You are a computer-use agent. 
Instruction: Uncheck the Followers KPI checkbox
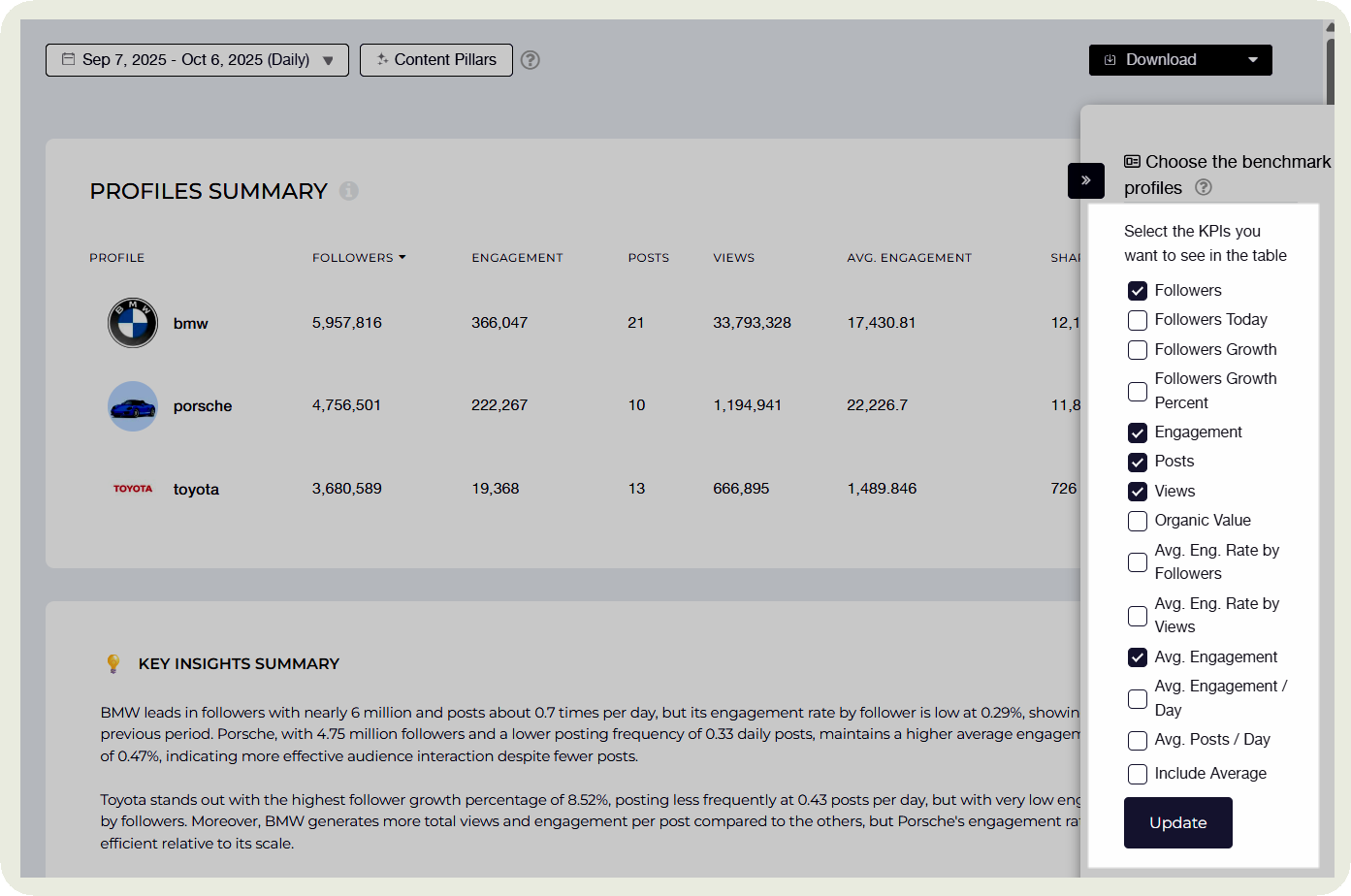click(x=1138, y=291)
